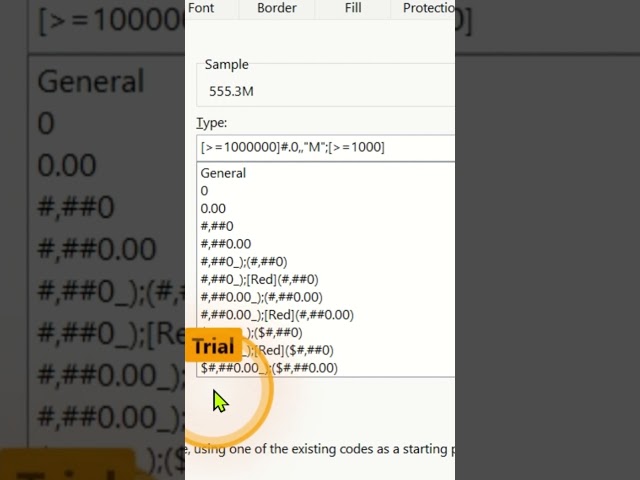Click inside the Type format code field
The width and height of the screenshot is (640, 480).
pyautogui.click(x=326, y=147)
